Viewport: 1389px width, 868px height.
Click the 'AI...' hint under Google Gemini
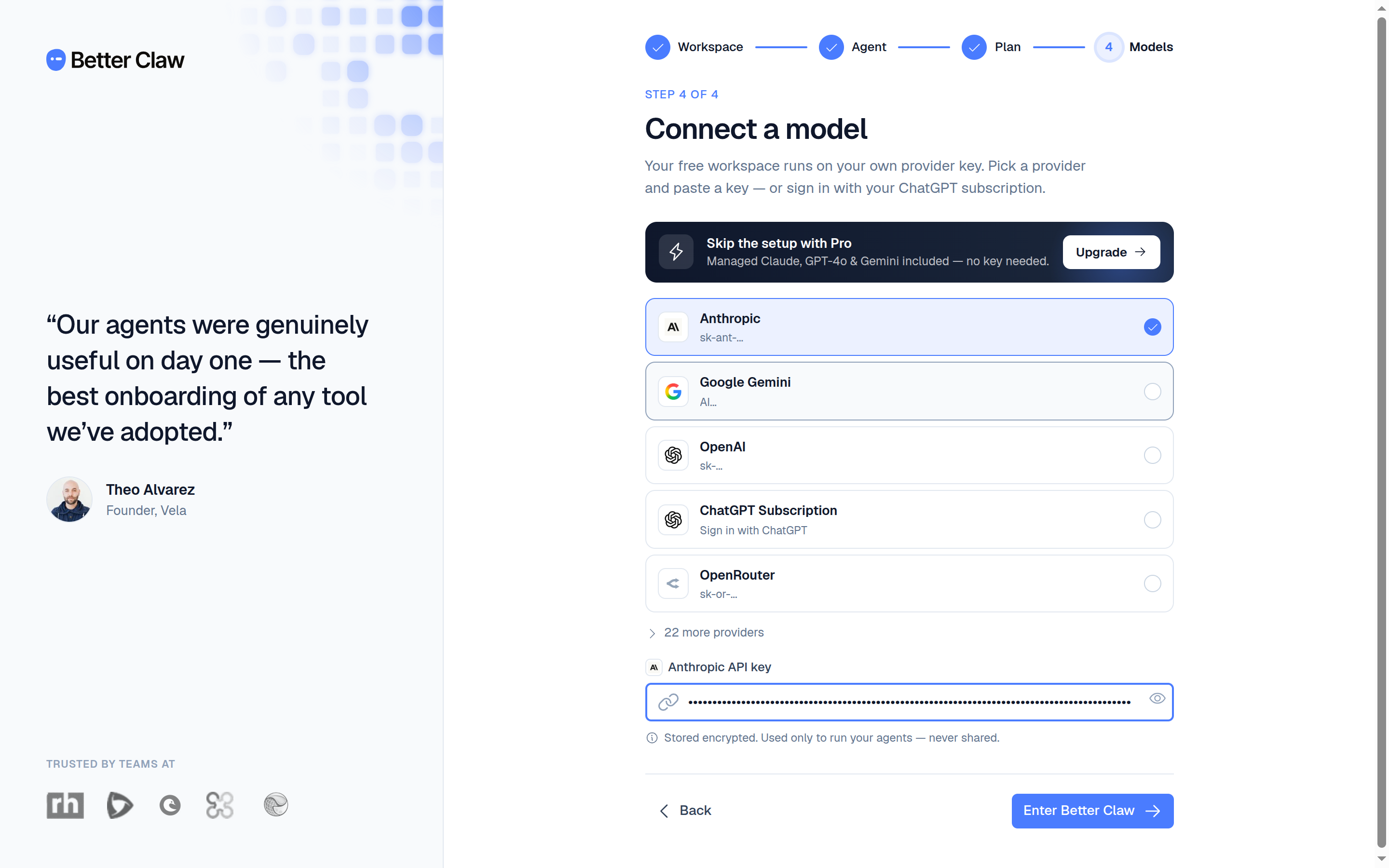click(x=708, y=403)
